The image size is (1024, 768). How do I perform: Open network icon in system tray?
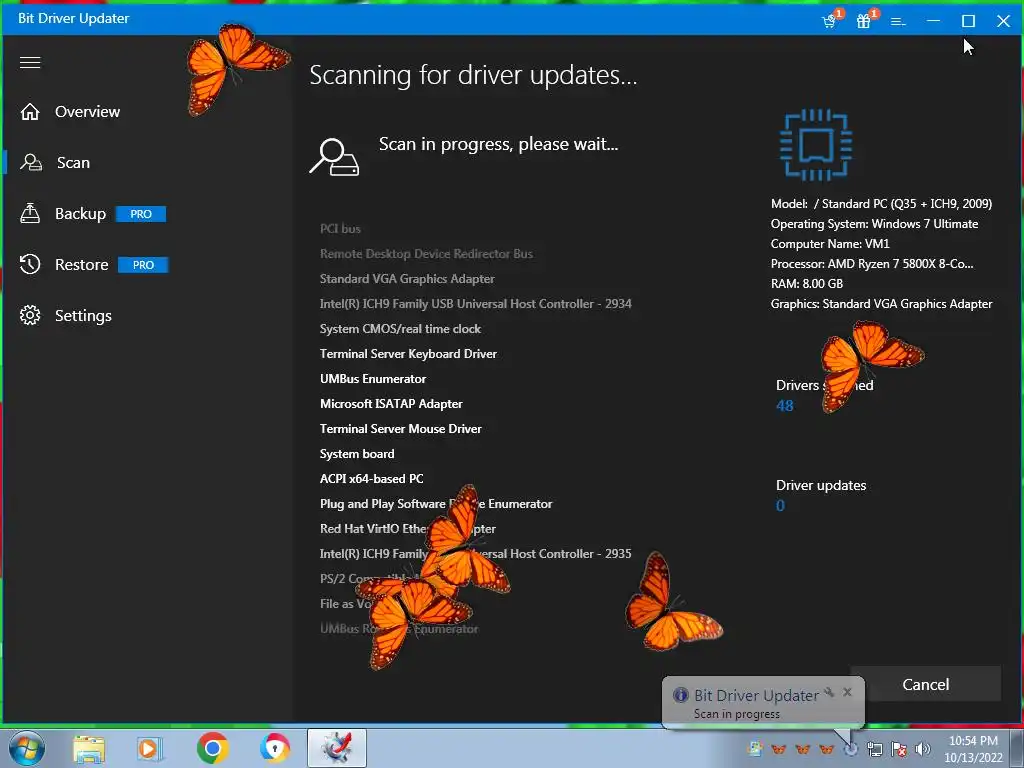pyautogui.click(x=874, y=749)
